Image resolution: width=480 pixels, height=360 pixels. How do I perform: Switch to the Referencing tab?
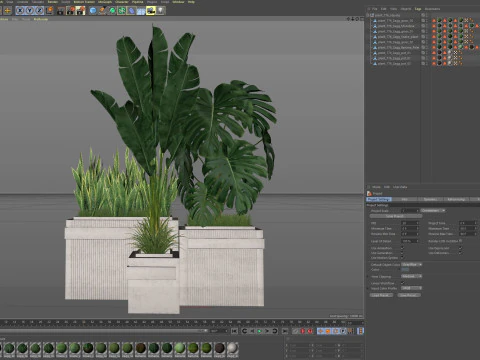click(x=456, y=199)
